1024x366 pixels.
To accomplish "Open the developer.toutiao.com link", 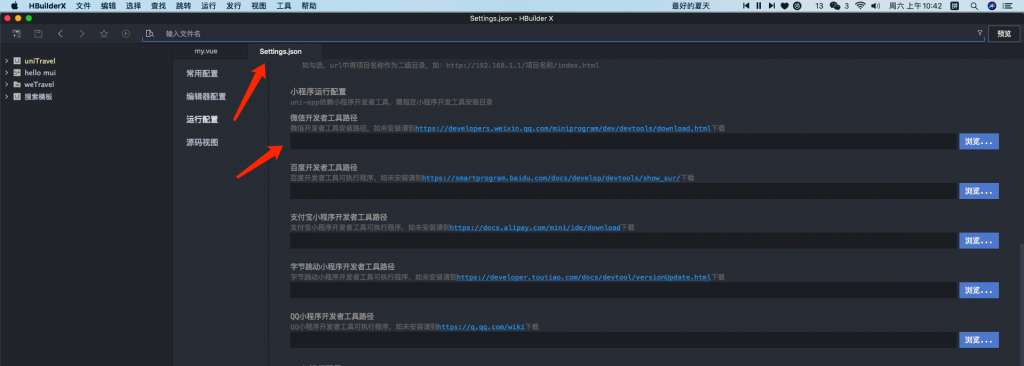I will (583, 277).
